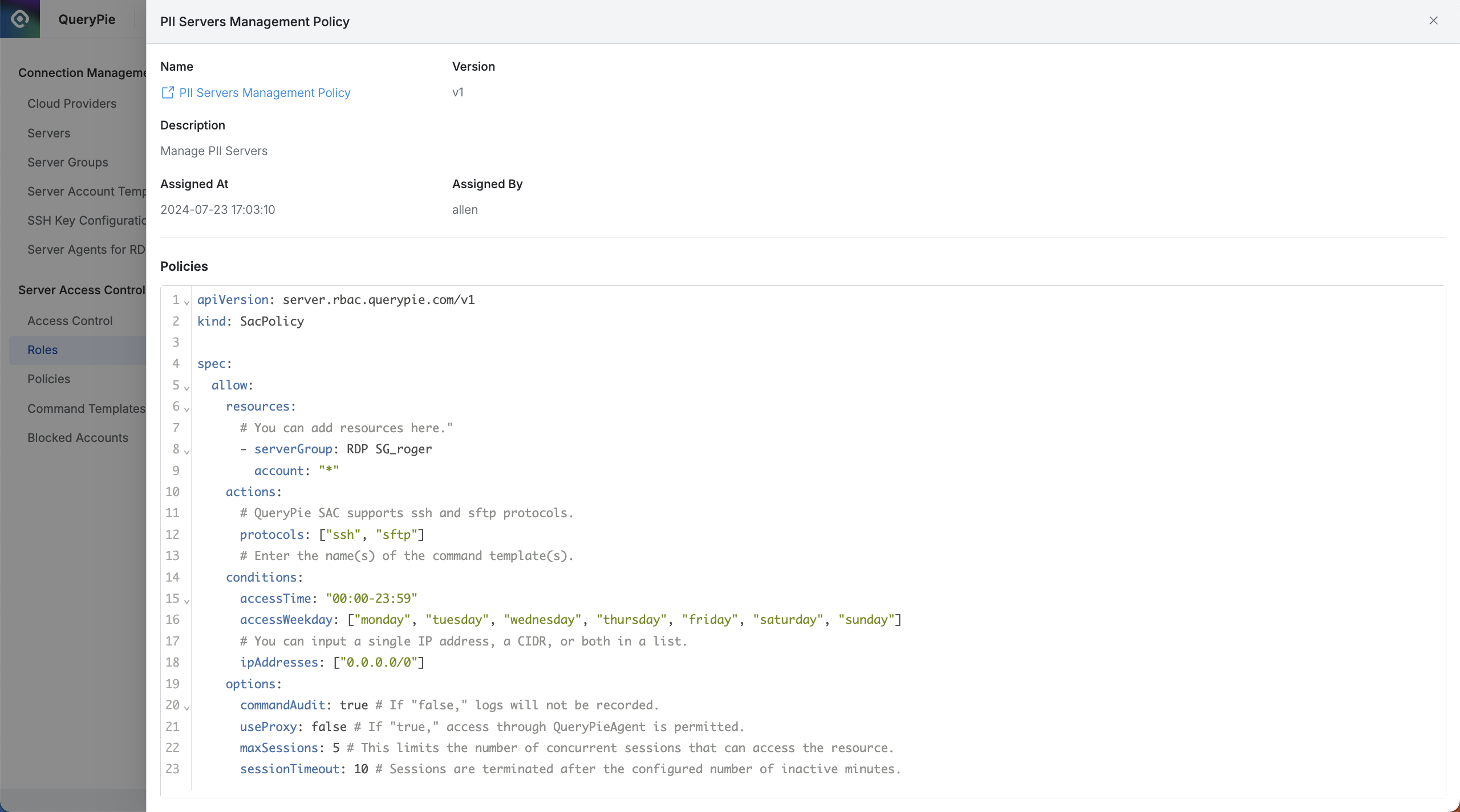This screenshot has height=812, width=1460.
Task: Click the 'spec:' code line
Action: pos(214,364)
